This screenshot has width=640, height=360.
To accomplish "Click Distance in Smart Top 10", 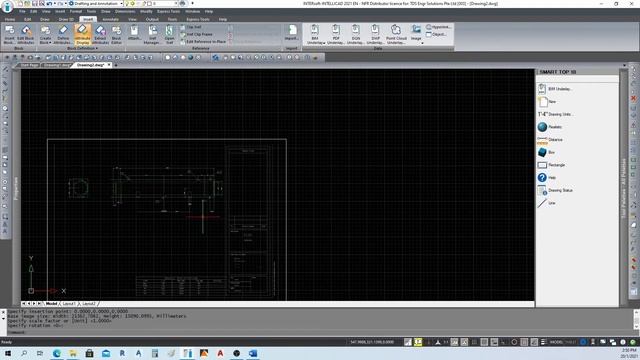I will [x=550, y=140].
